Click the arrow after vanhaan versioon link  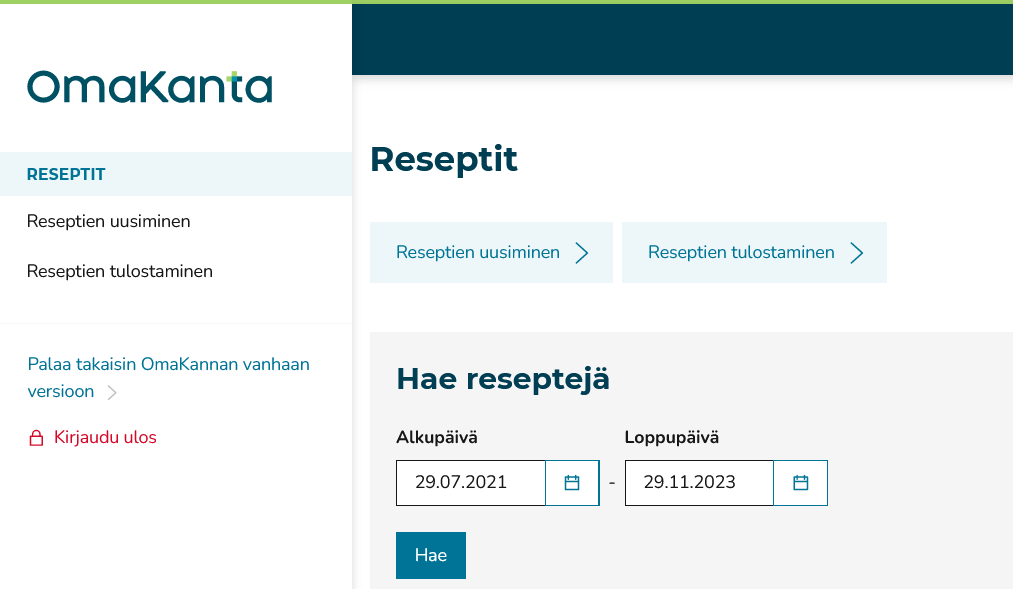(110, 392)
